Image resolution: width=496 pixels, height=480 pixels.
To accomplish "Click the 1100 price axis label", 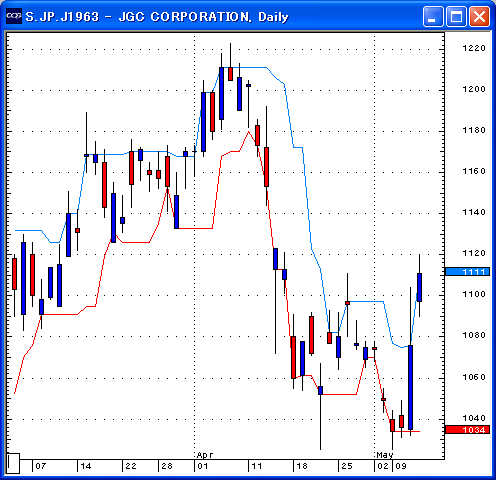I will pyautogui.click(x=474, y=294).
